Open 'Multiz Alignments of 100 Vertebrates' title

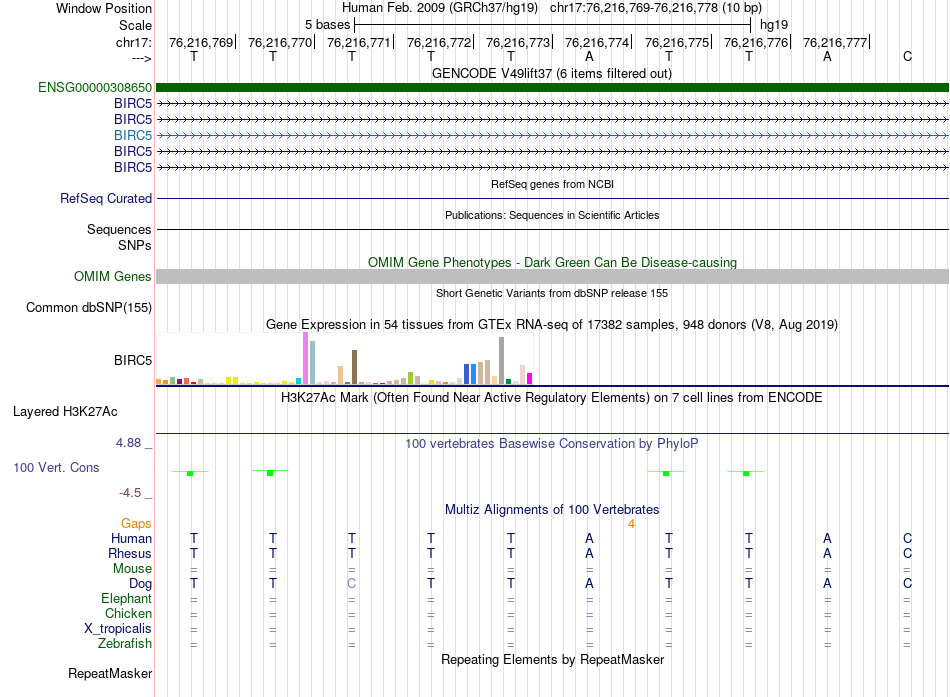[552, 510]
